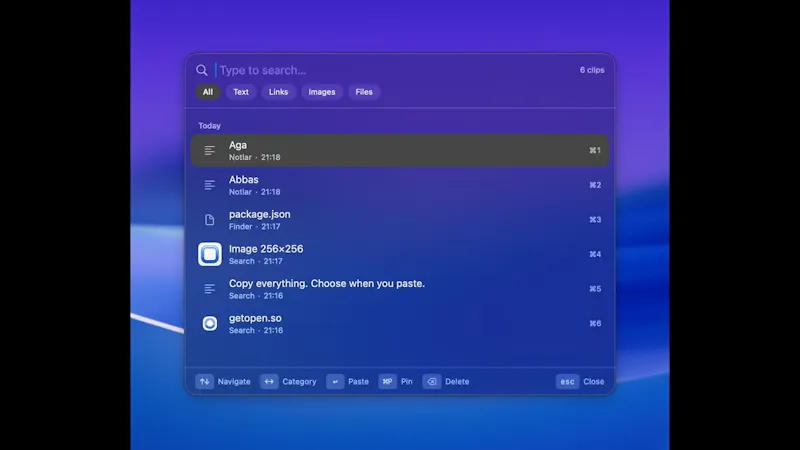Switch to the Images filter tab

[x=322, y=92]
